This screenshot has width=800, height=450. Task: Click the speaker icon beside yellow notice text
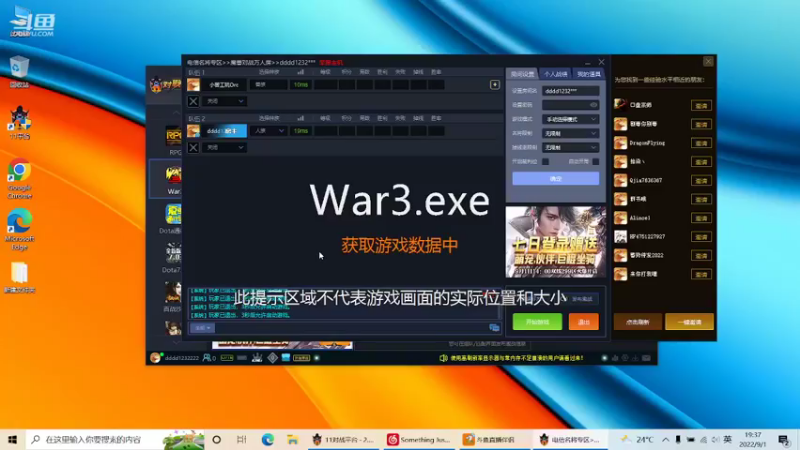click(x=443, y=358)
